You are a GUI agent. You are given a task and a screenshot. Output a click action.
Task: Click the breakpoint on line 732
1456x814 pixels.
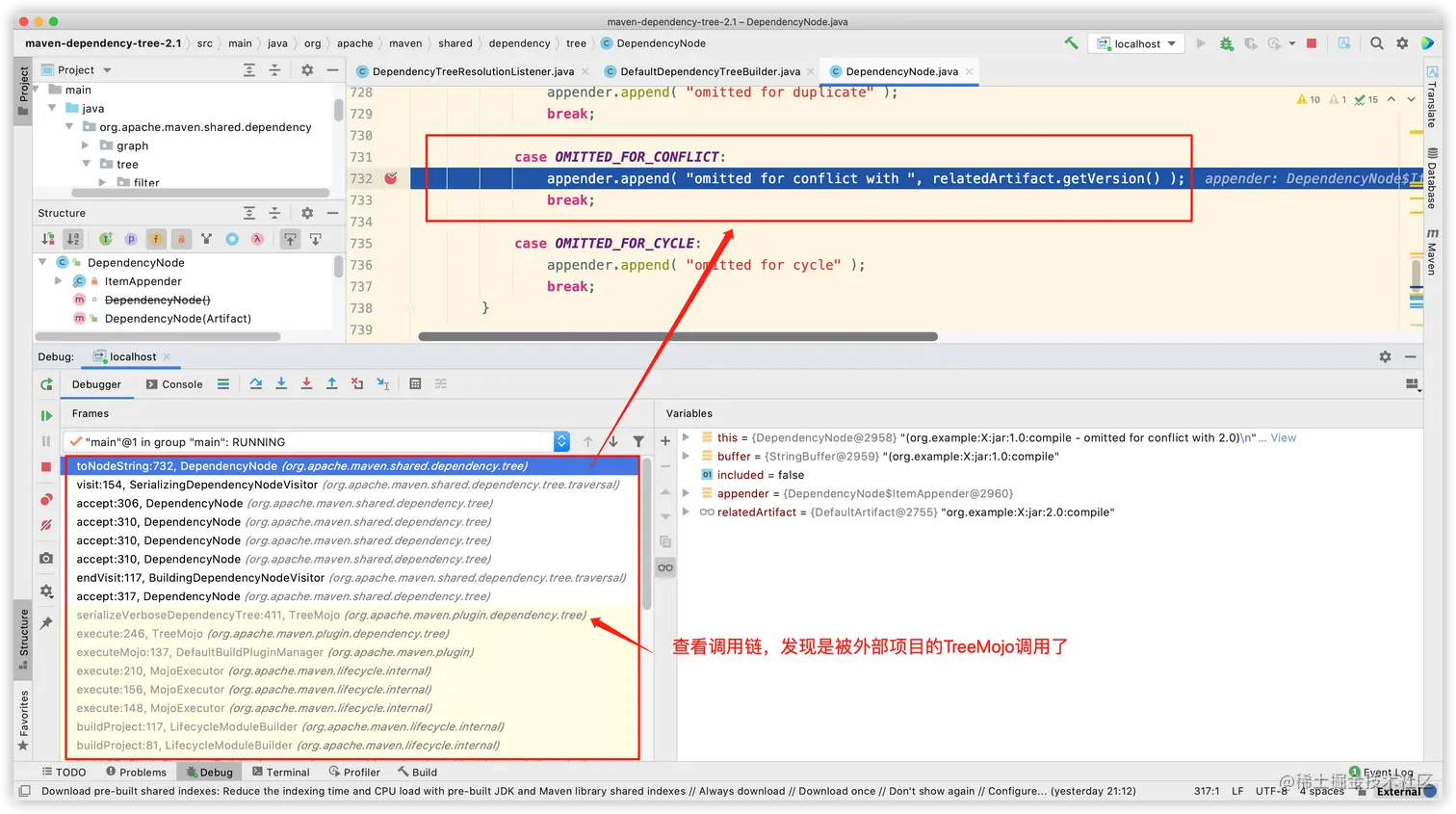pos(391,178)
